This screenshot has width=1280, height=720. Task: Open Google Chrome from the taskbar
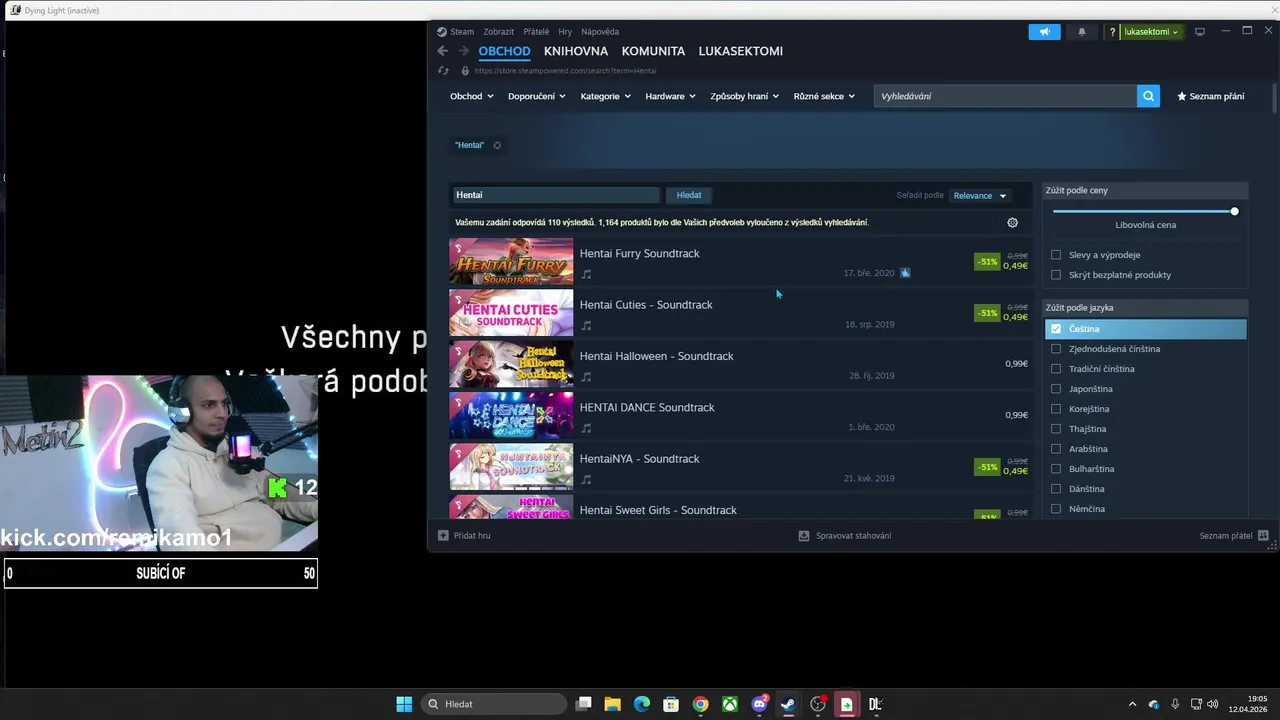701,704
